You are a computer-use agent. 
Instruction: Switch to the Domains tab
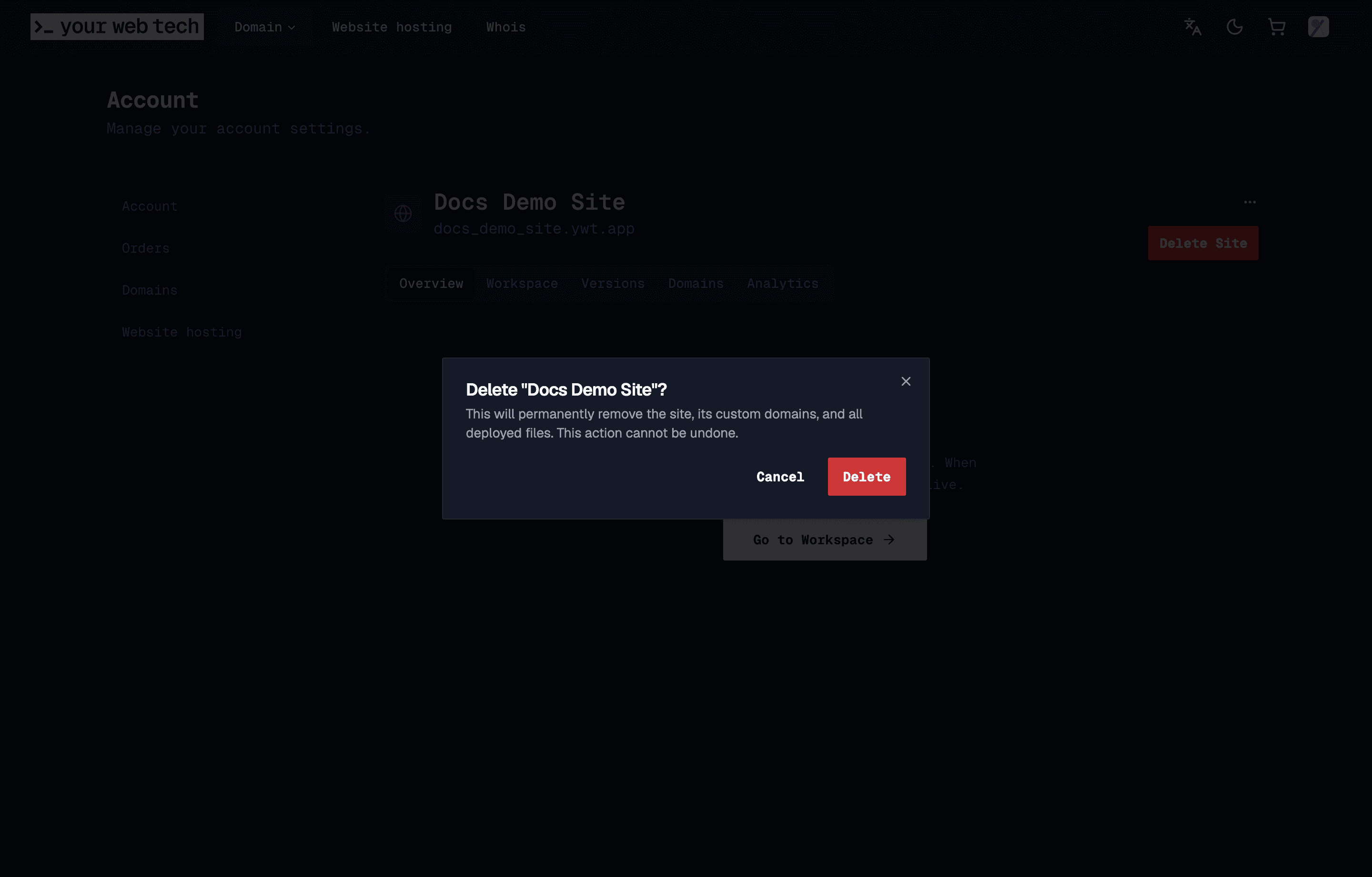pos(696,284)
